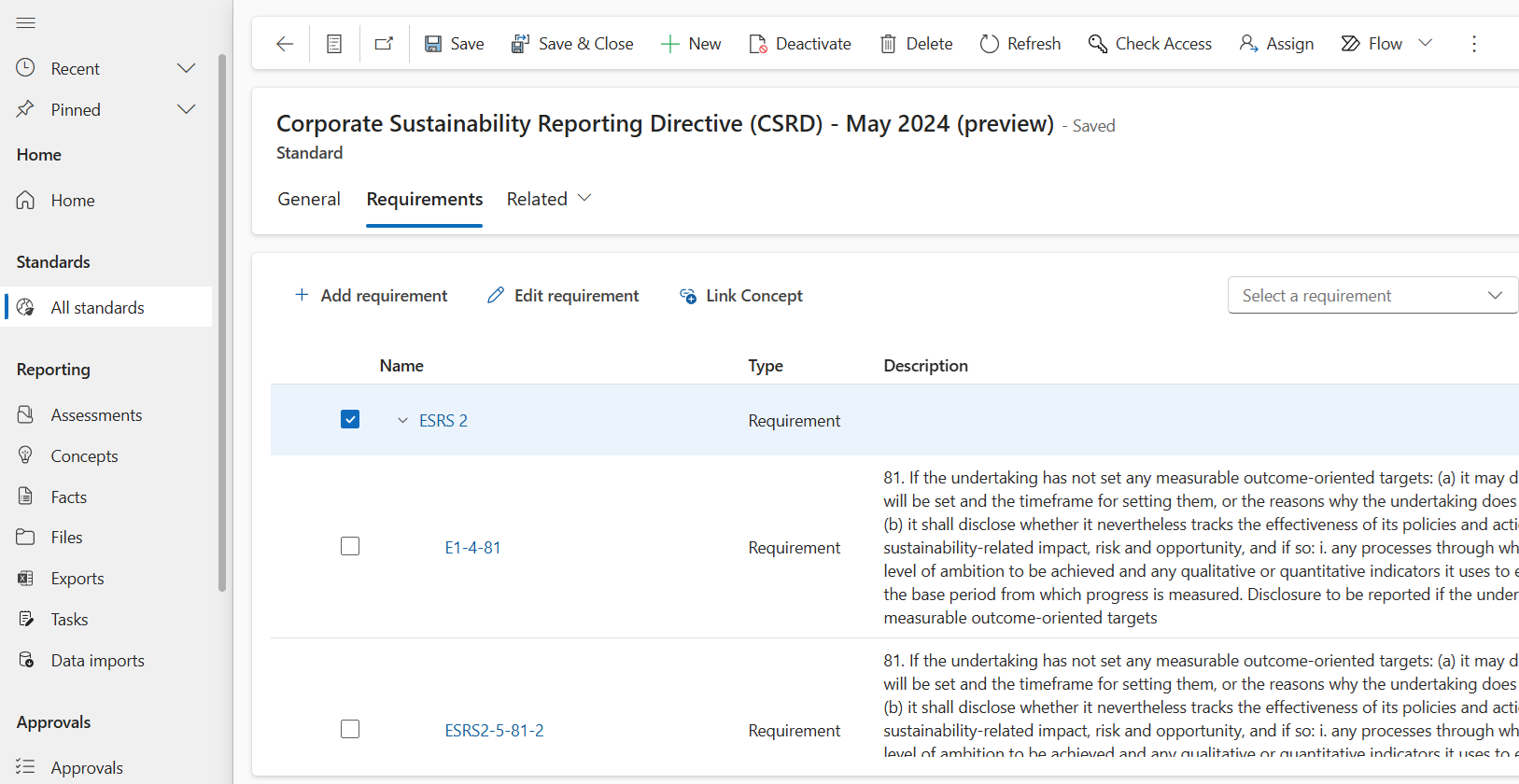Open the more commands ellipsis

click(1474, 44)
